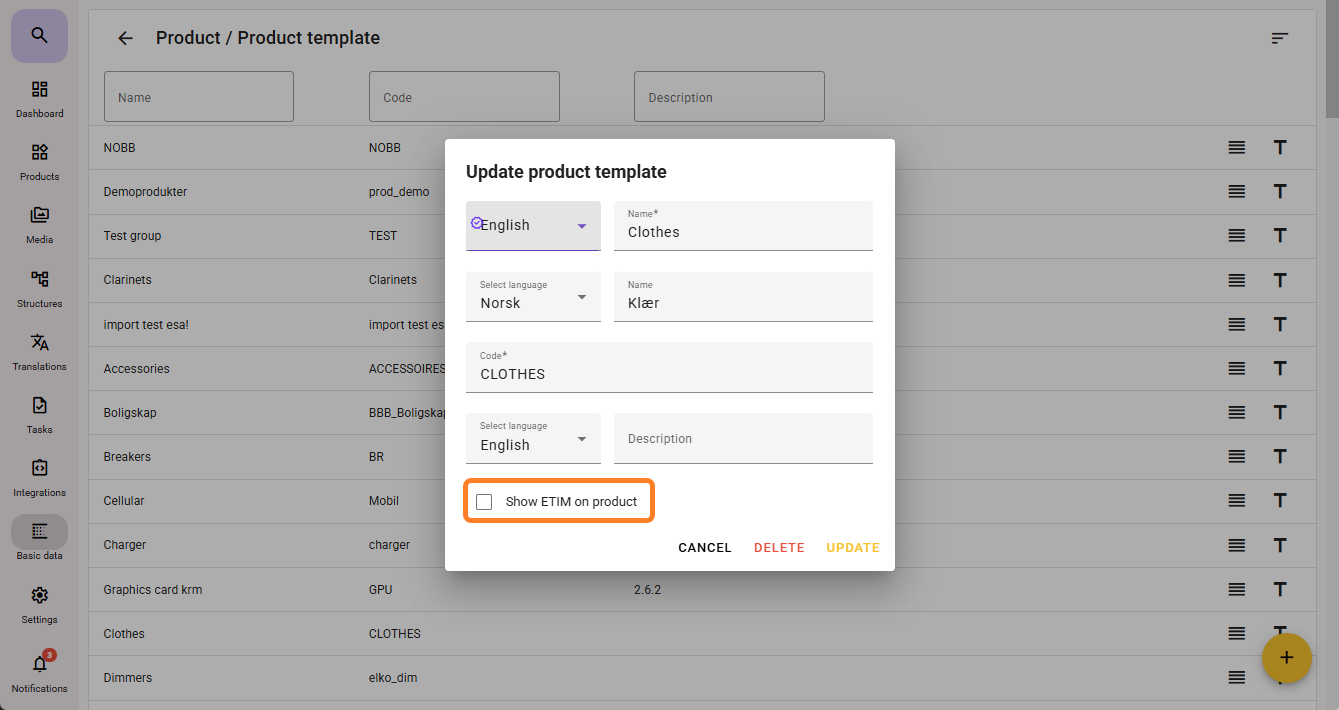Click the DELETE button in dialog

coord(779,548)
